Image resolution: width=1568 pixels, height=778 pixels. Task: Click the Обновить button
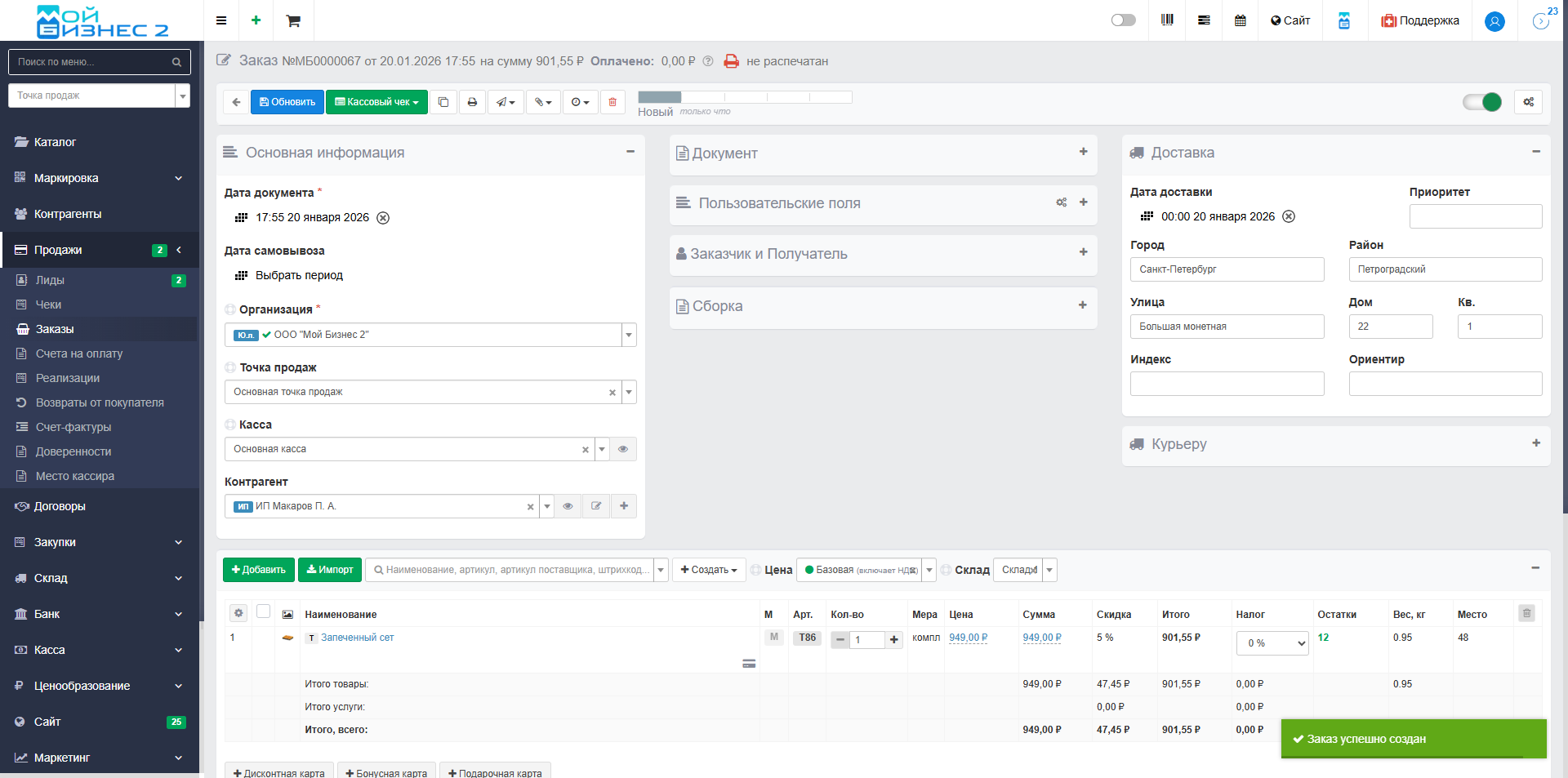[x=287, y=102]
